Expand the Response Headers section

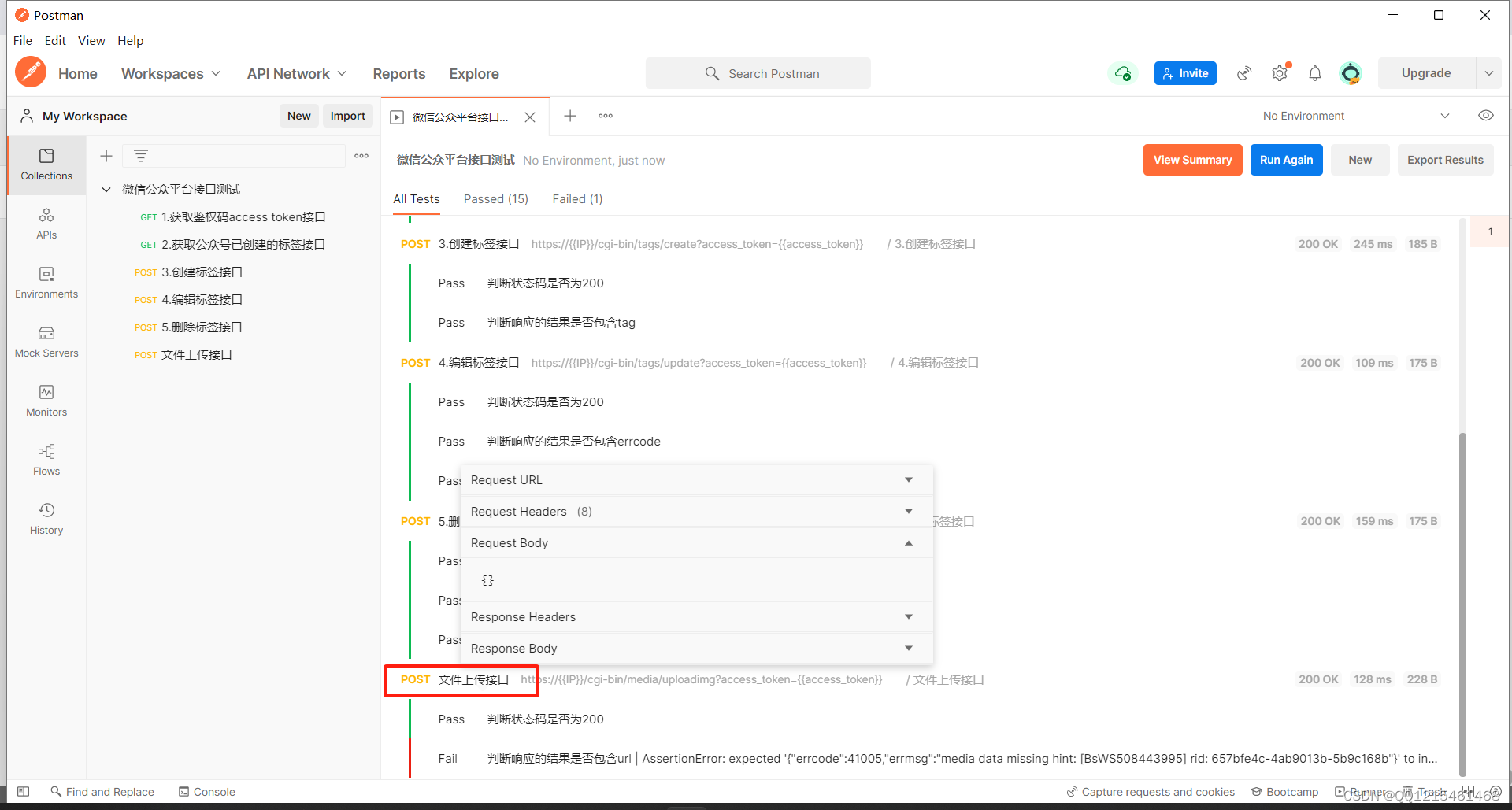point(697,617)
